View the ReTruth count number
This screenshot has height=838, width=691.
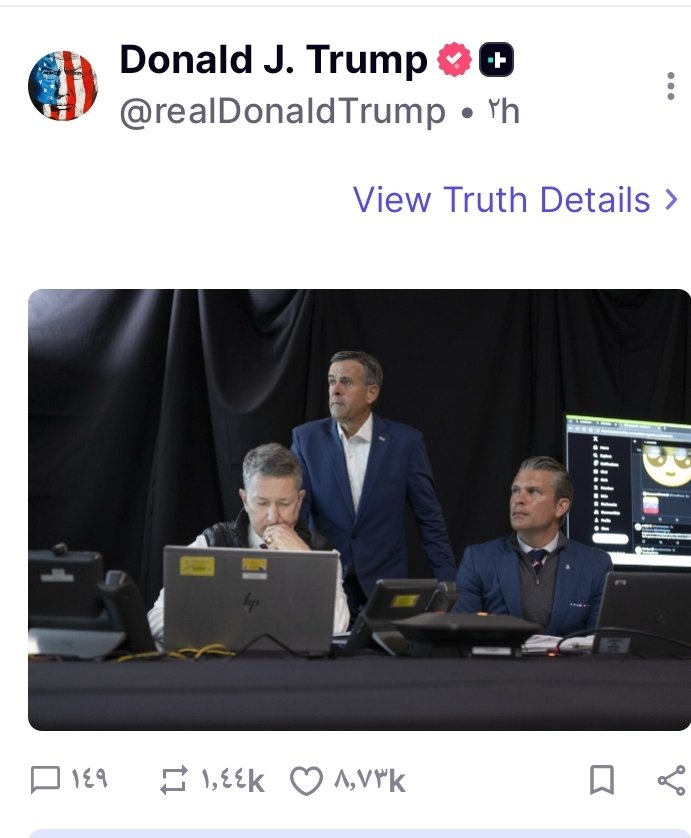(233, 781)
